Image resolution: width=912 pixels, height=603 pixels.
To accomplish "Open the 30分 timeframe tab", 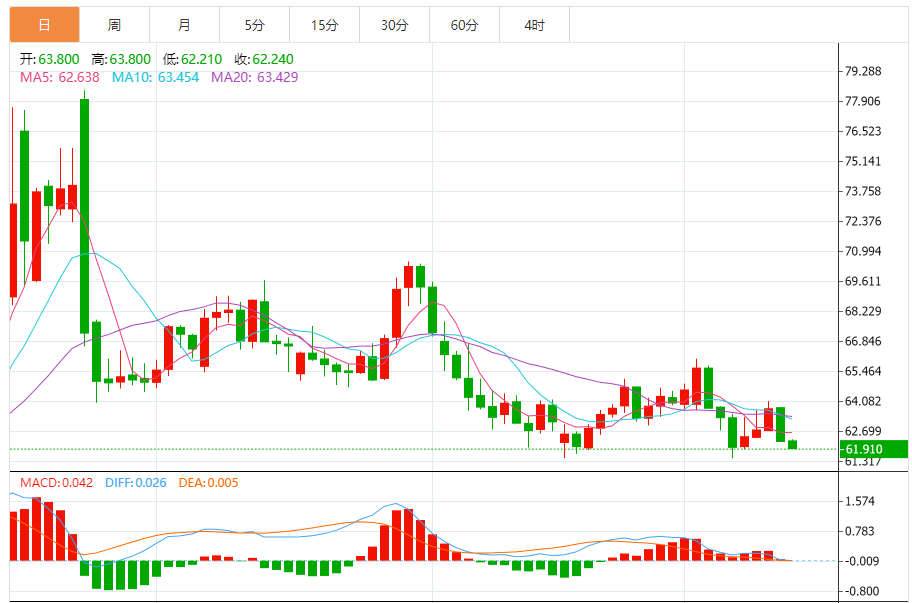I will coord(394,25).
